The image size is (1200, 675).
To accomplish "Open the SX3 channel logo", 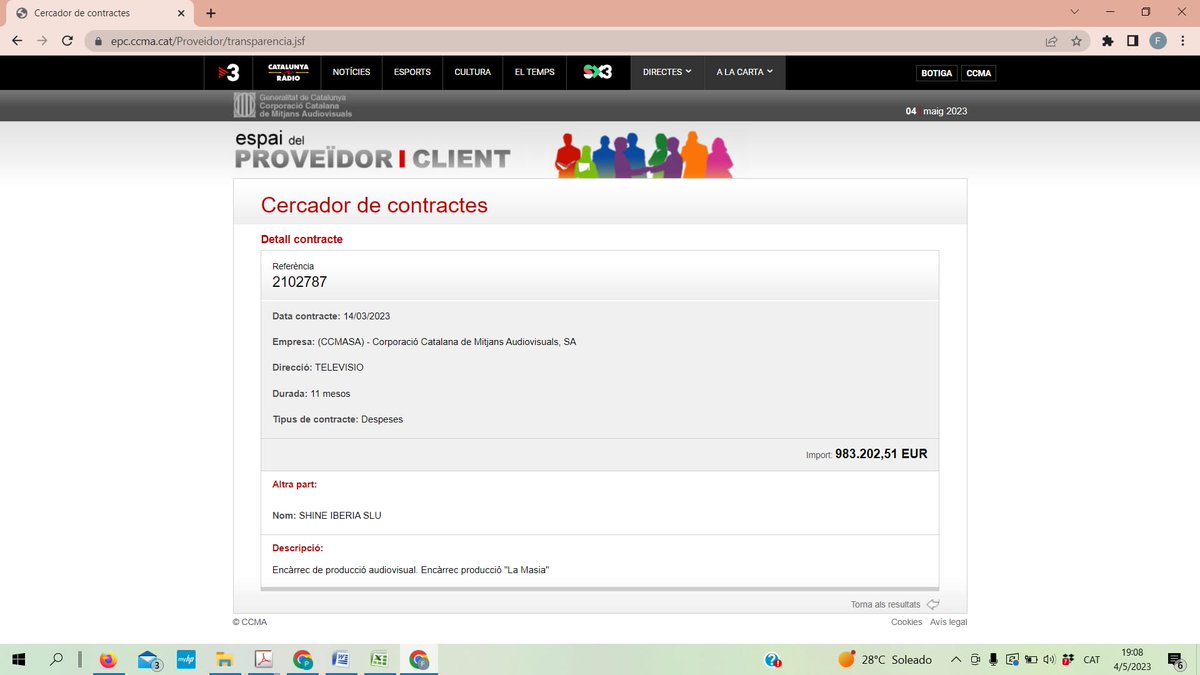I will click(597, 72).
